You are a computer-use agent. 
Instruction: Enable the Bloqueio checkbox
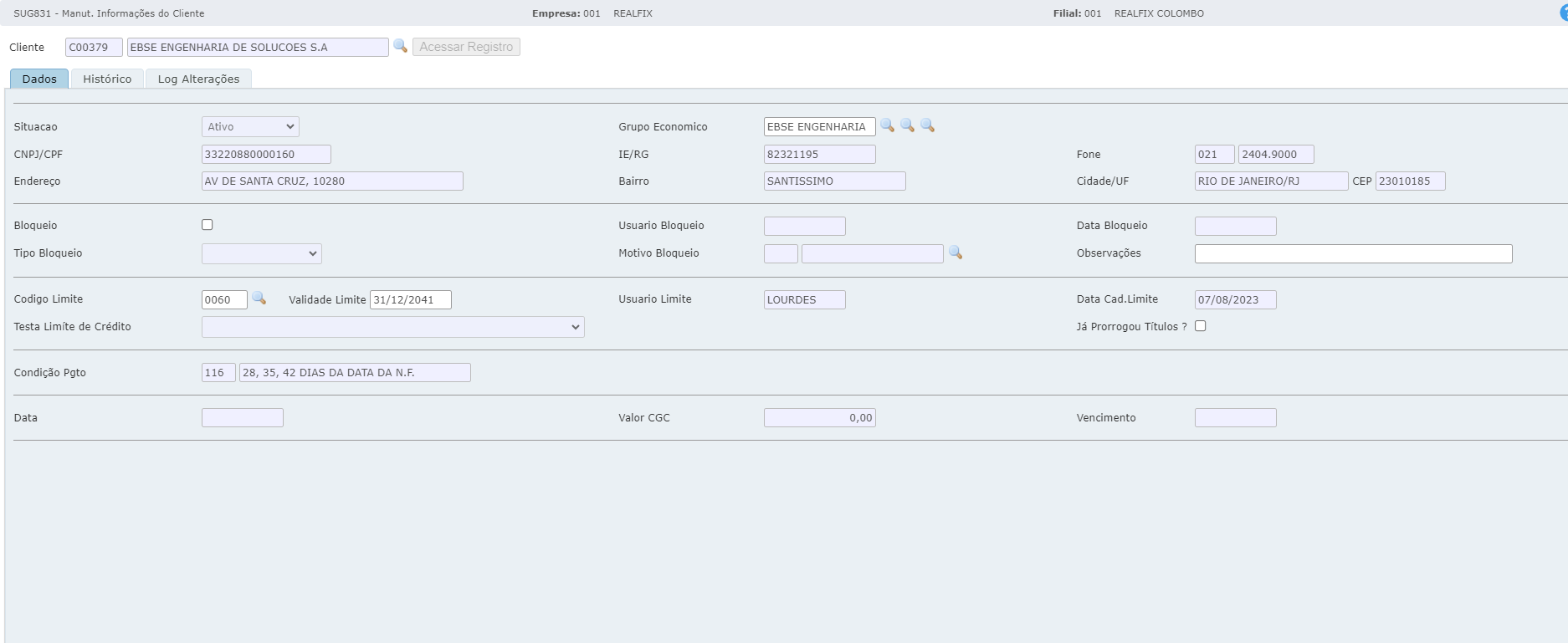coord(208,225)
